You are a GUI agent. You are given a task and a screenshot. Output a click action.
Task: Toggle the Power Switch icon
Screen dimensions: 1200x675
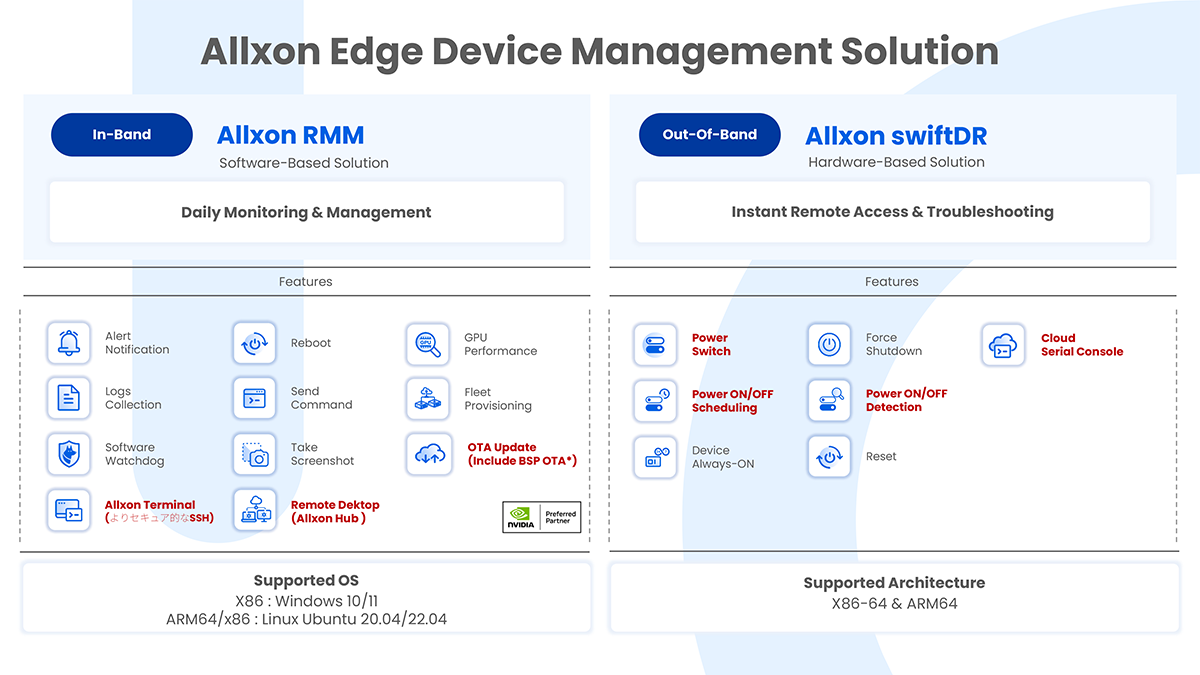pyautogui.click(x=655, y=344)
